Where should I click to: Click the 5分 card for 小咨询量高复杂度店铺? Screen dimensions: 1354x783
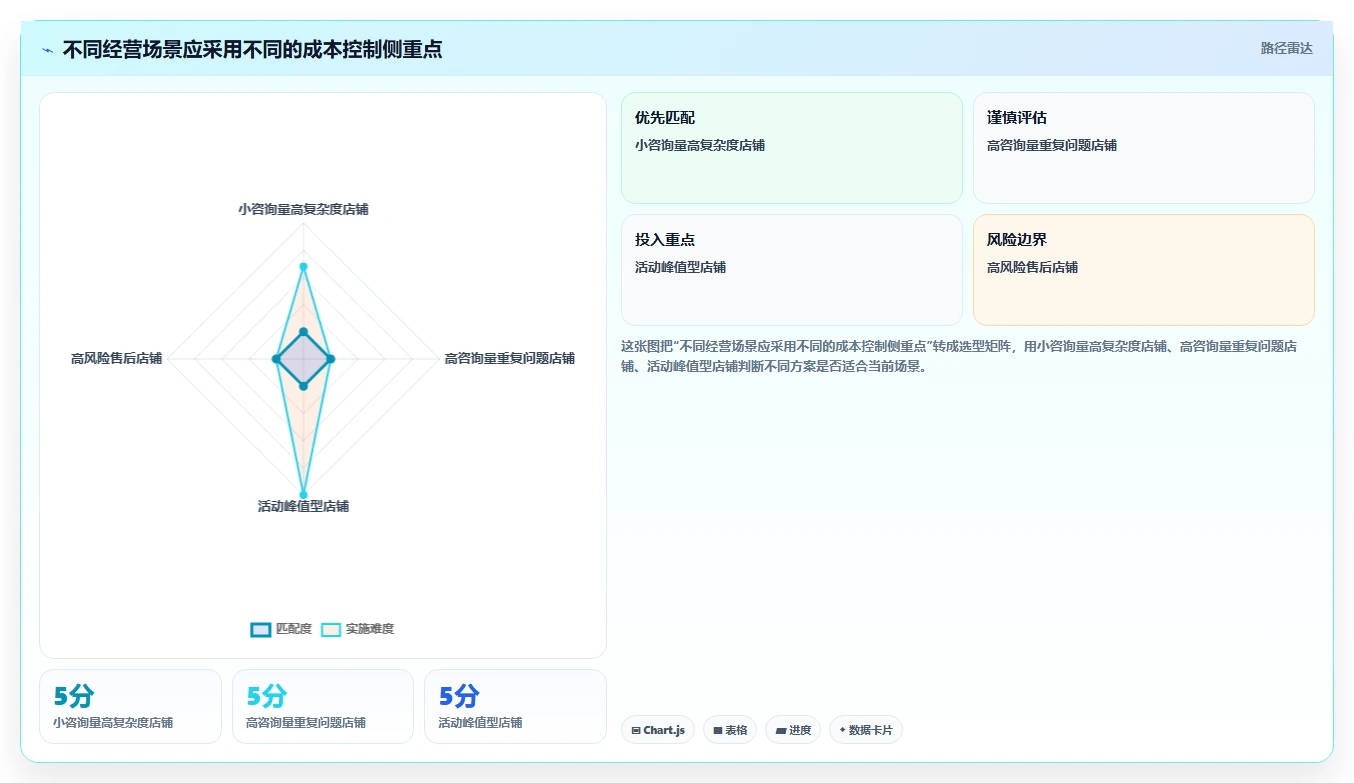pyautogui.click(x=130, y=706)
